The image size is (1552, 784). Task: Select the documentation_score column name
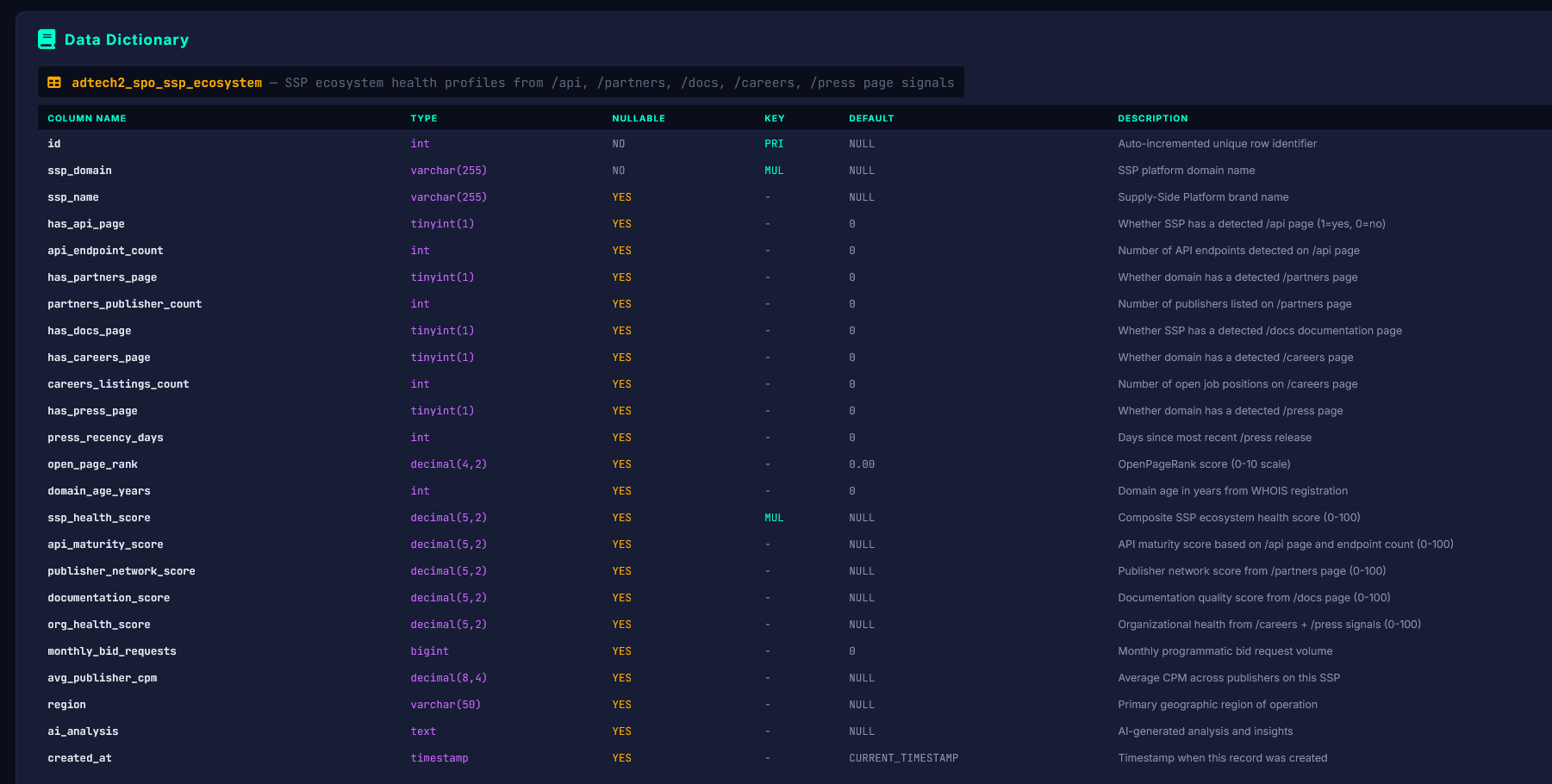[x=109, y=598]
